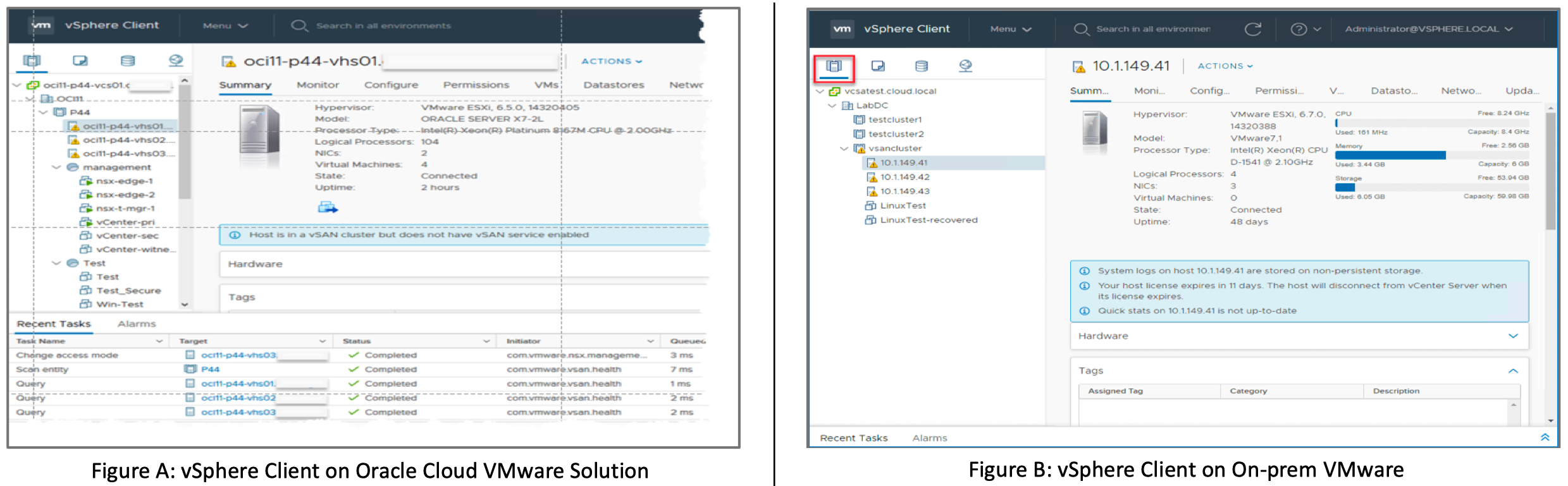Switch to Monitor tab in Figure A
This screenshot has height=486, width=1568.
318,85
